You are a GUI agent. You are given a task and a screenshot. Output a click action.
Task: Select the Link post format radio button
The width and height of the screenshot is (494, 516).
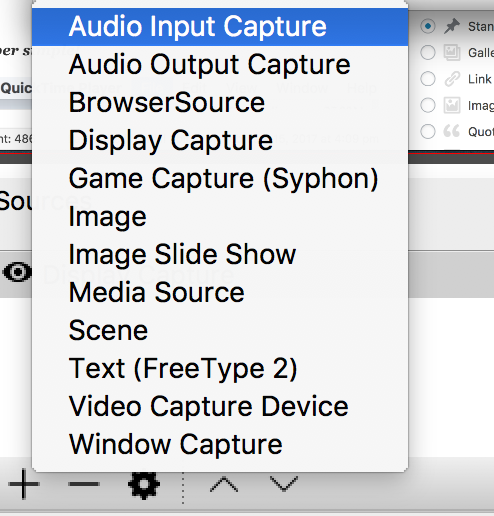click(428, 79)
